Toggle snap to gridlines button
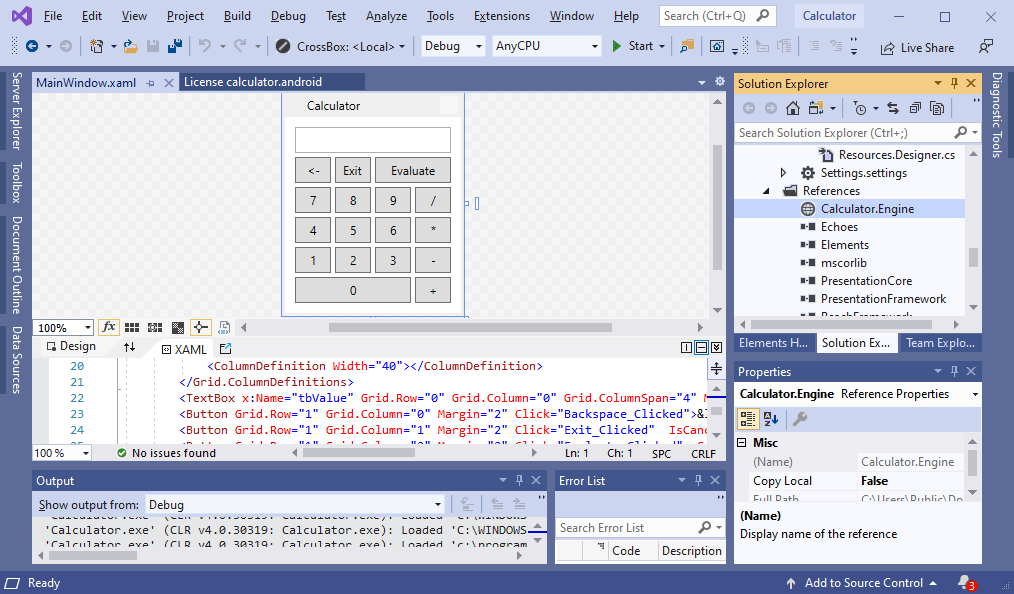The image size is (1014, 594). [x=155, y=328]
